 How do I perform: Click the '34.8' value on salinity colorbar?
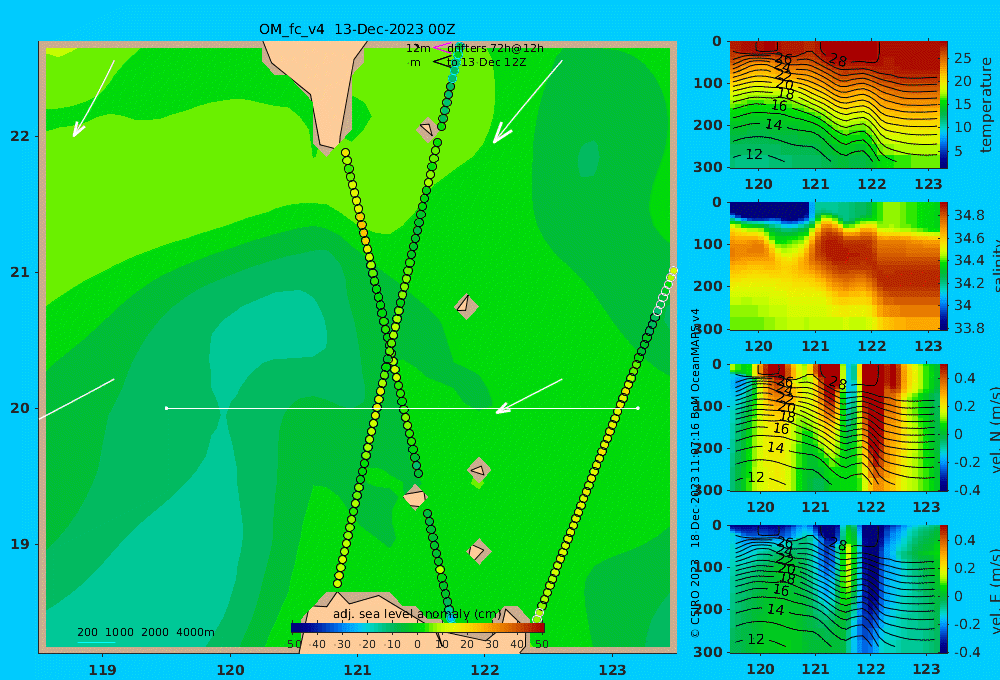point(969,215)
